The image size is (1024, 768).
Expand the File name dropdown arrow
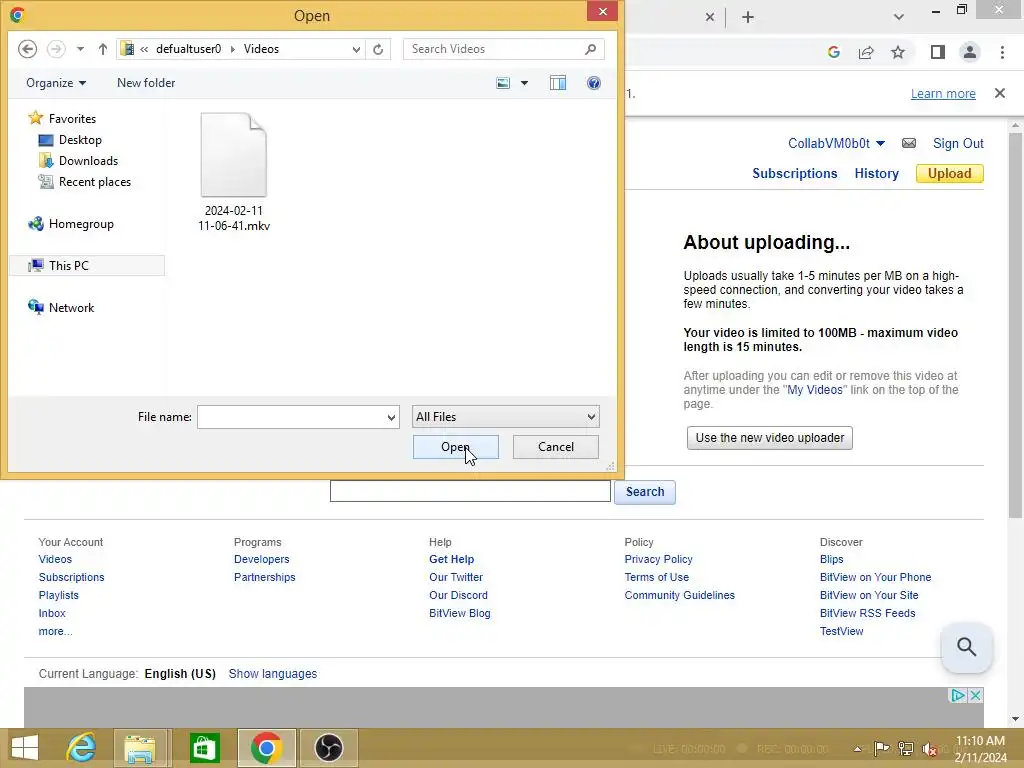pos(391,417)
